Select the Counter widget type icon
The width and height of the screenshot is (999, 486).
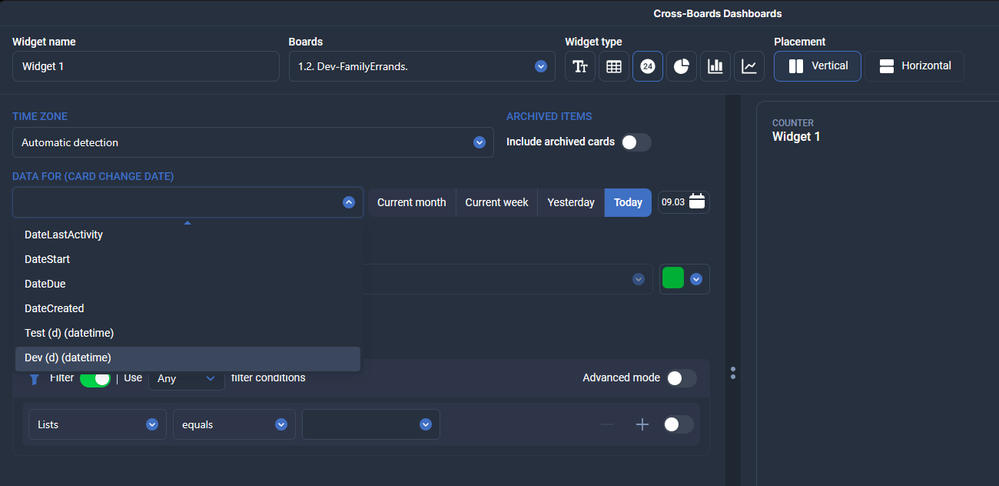(647, 66)
